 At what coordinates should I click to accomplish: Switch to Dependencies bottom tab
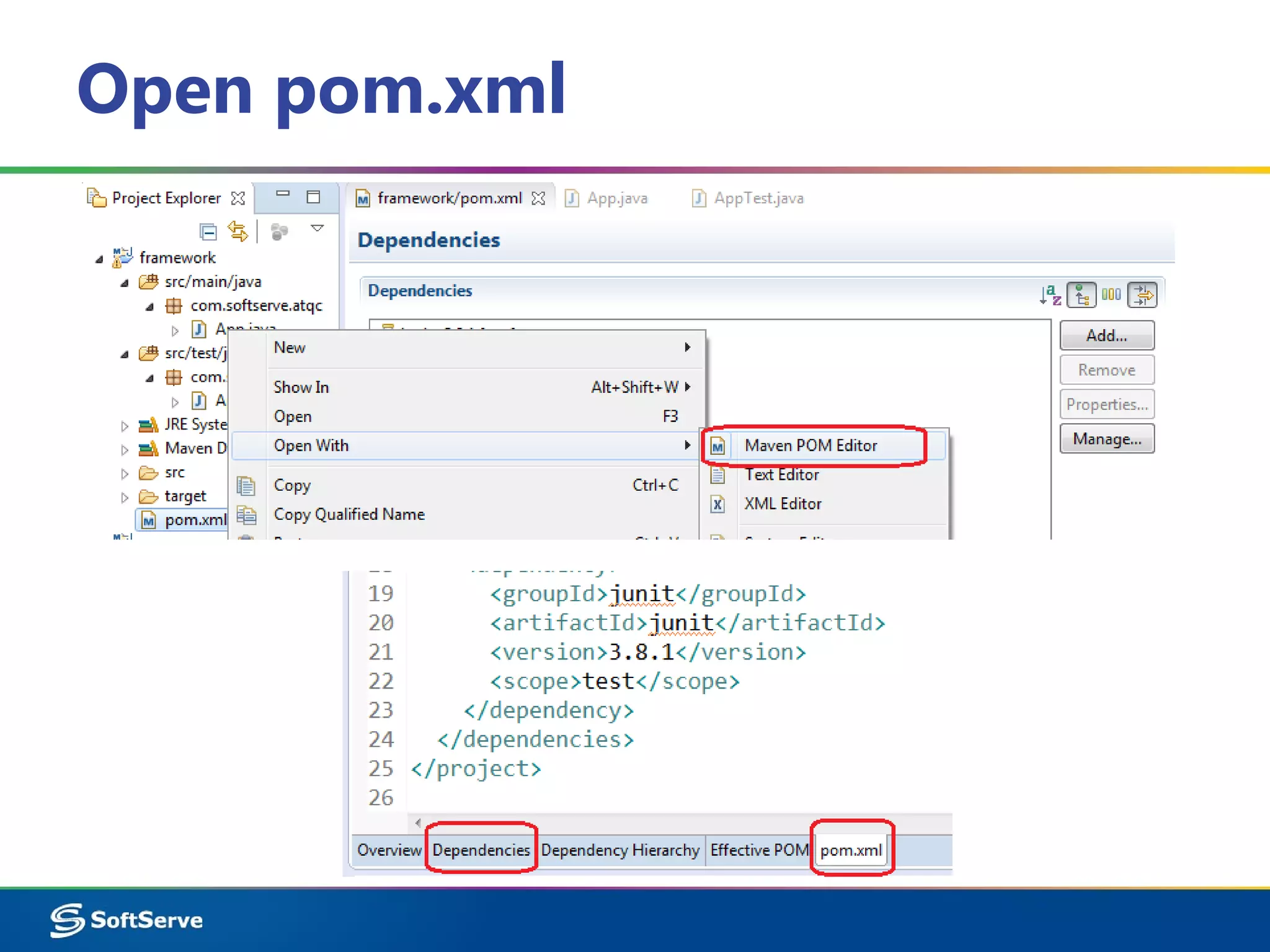481,850
